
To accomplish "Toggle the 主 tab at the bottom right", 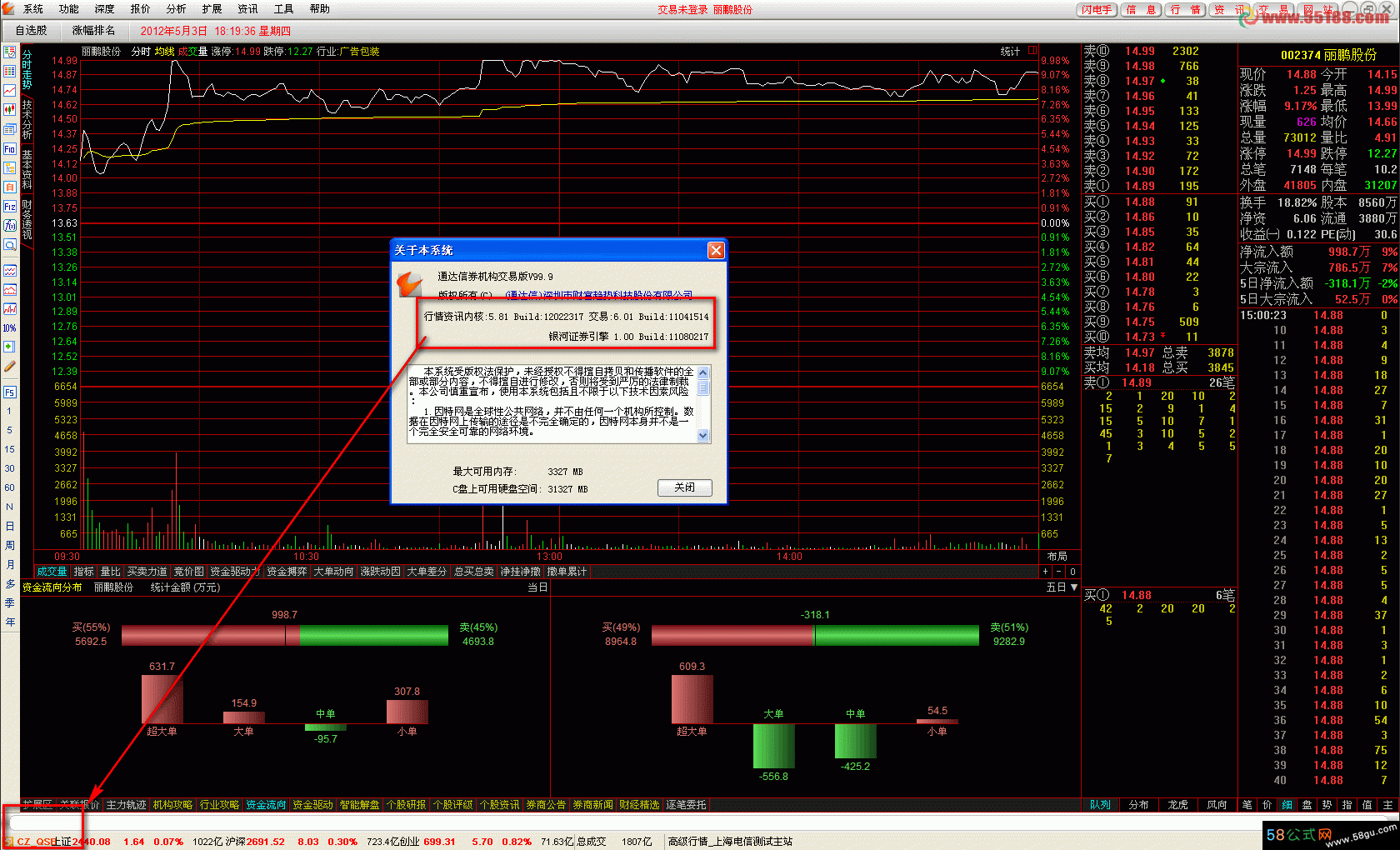I will point(1387,805).
